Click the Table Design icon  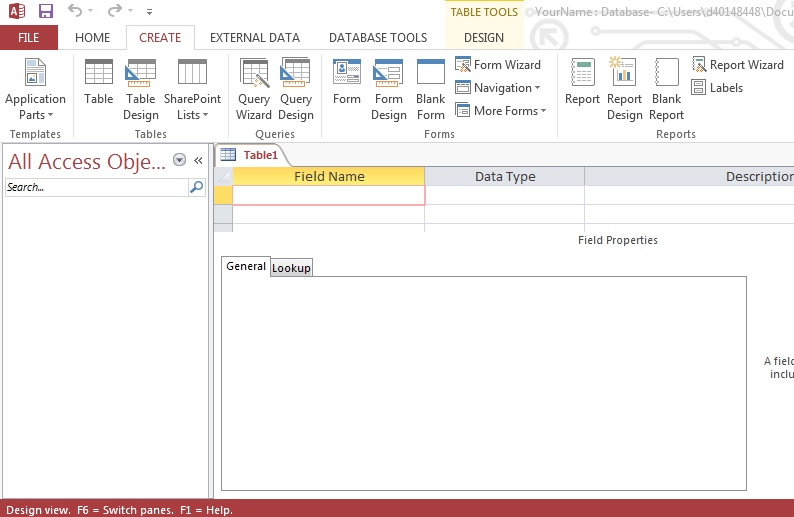pos(140,89)
